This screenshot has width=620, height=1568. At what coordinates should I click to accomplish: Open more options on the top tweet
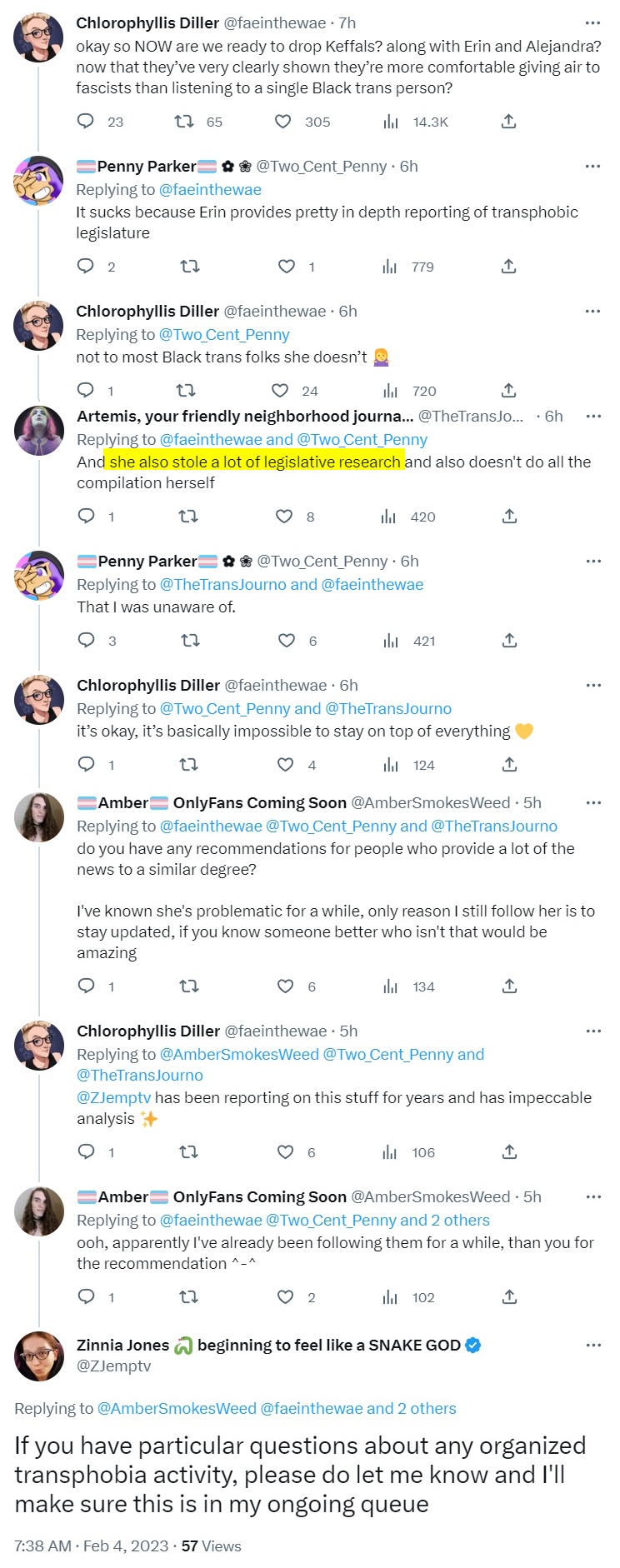coord(592,23)
